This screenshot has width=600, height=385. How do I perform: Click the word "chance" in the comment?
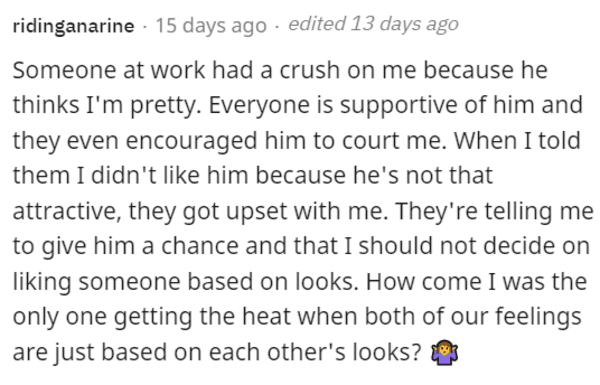click(x=200, y=246)
